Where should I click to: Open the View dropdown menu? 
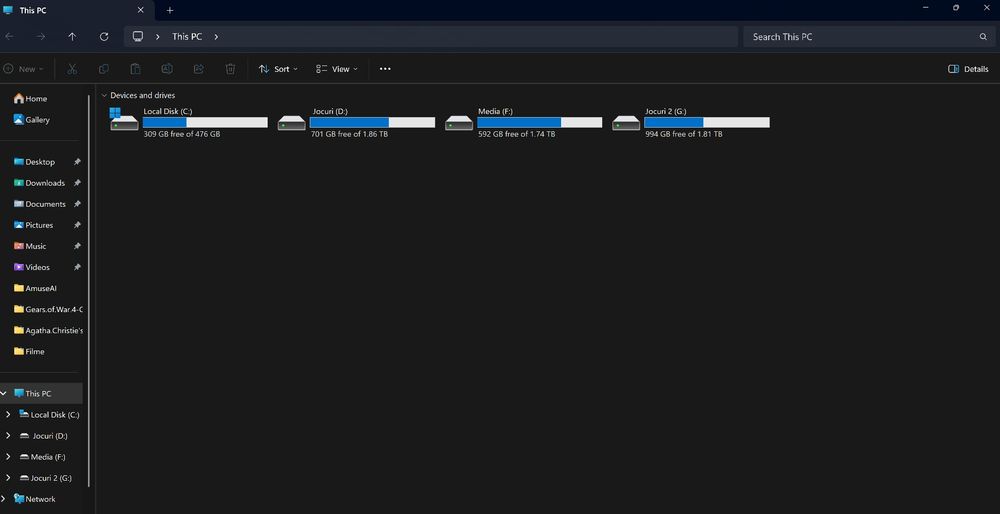337,69
